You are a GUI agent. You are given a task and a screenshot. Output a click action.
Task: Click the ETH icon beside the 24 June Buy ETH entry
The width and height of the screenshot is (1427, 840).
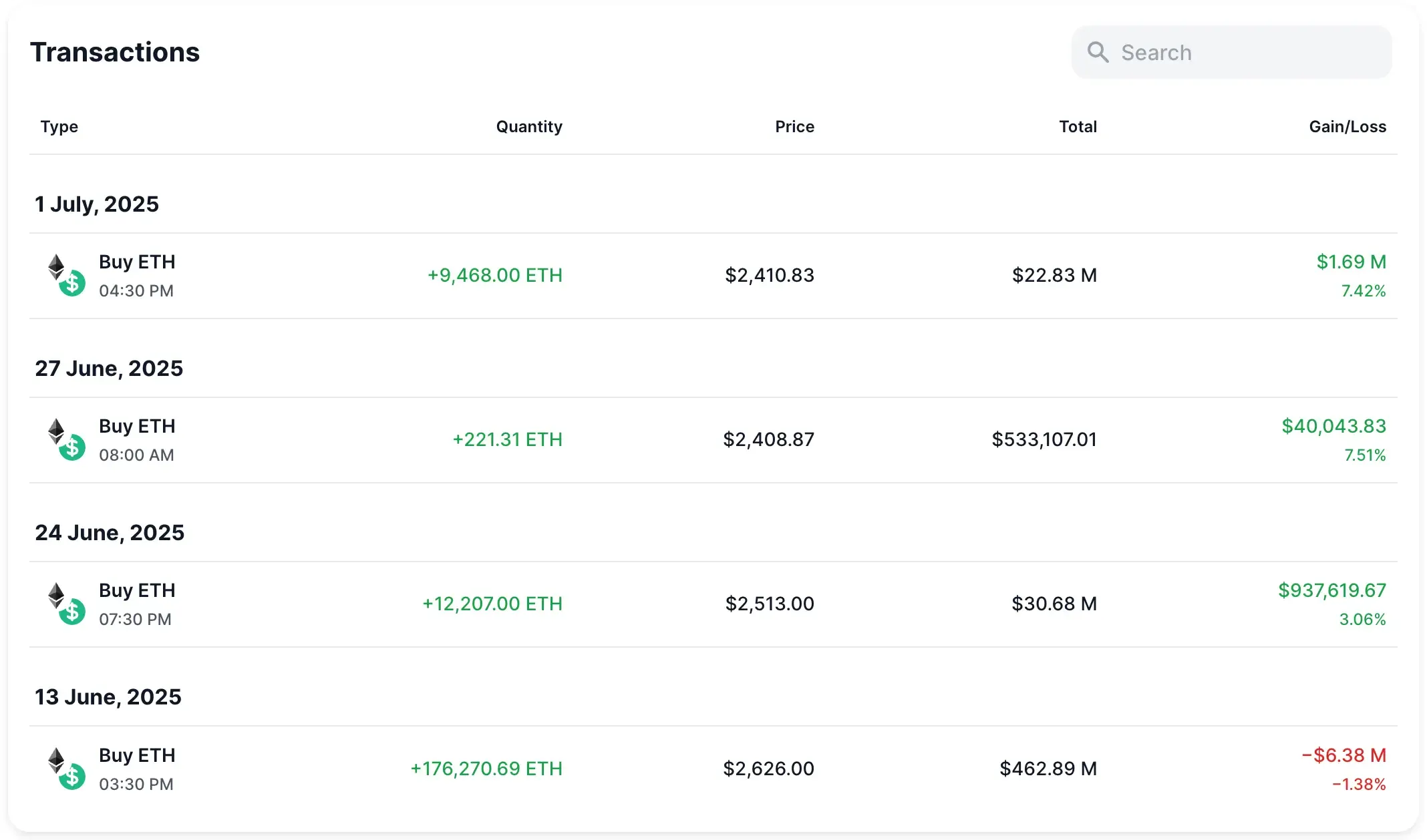57,594
